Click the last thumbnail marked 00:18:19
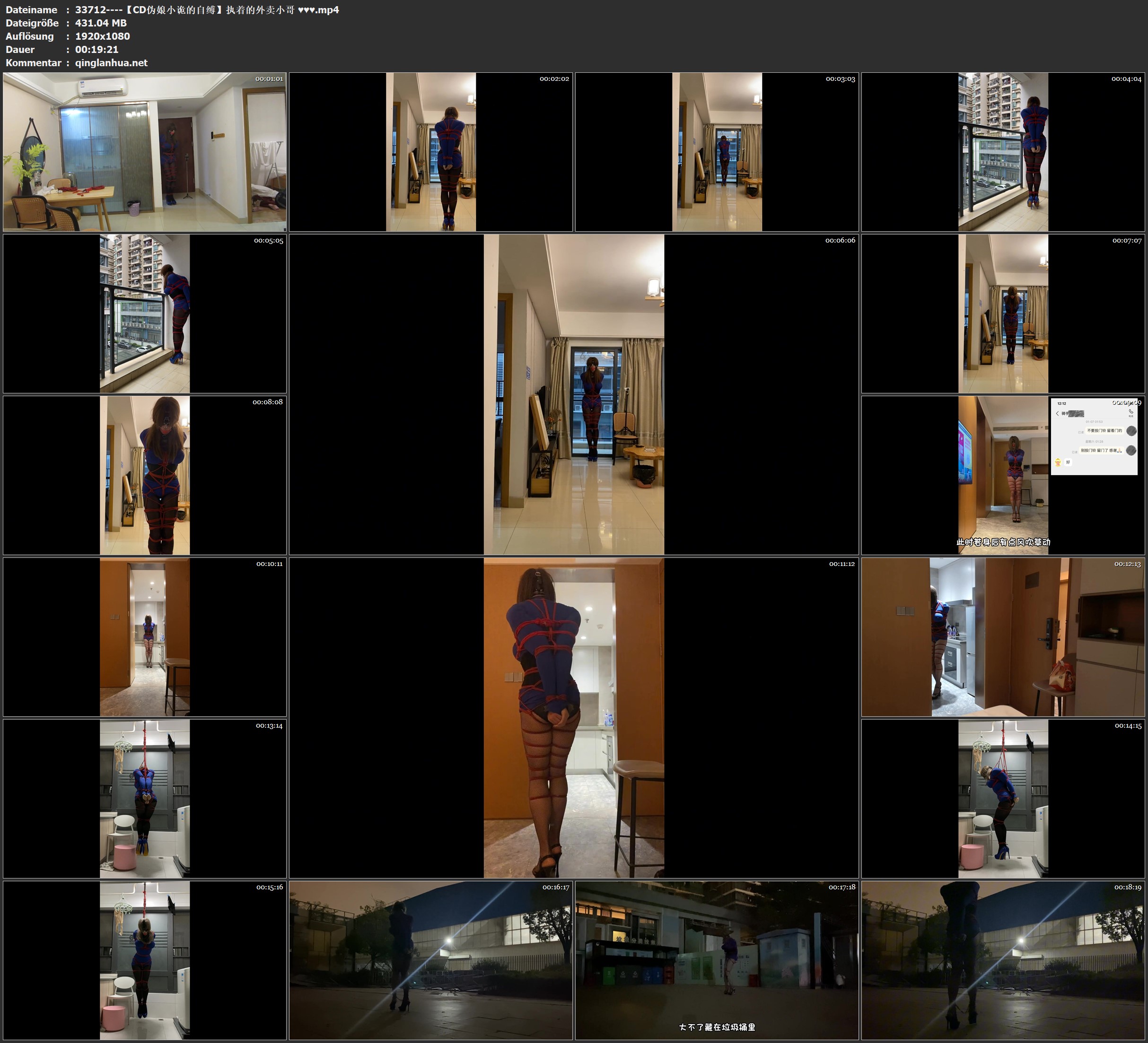The image size is (1148, 1043). [x=1003, y=960]
